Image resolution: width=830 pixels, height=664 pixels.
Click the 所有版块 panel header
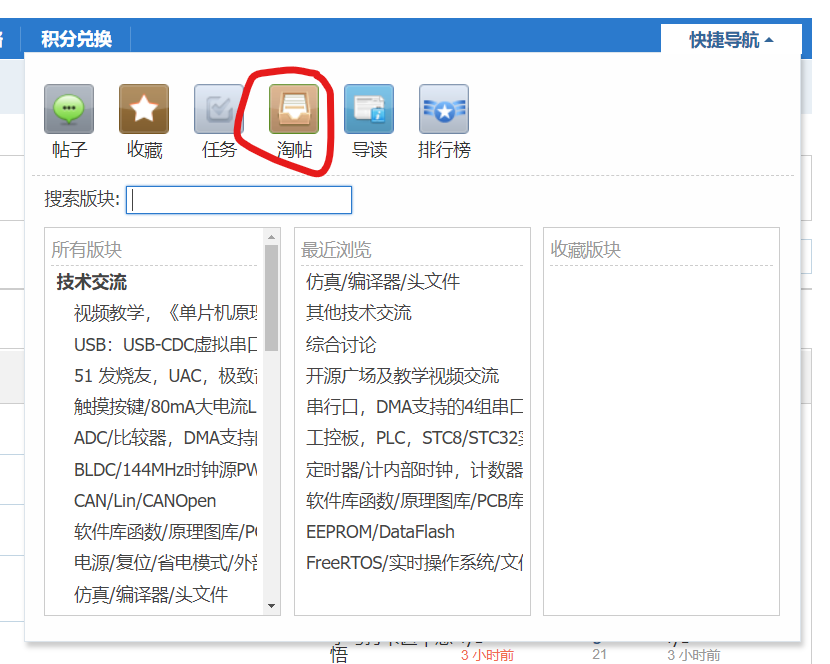click(87, 249)
